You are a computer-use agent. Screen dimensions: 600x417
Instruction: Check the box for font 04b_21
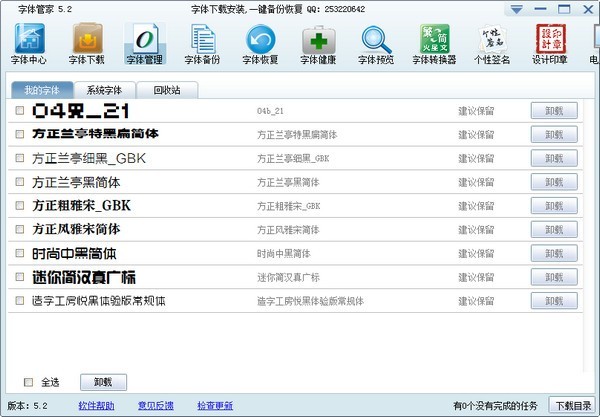tap(20, 111)
